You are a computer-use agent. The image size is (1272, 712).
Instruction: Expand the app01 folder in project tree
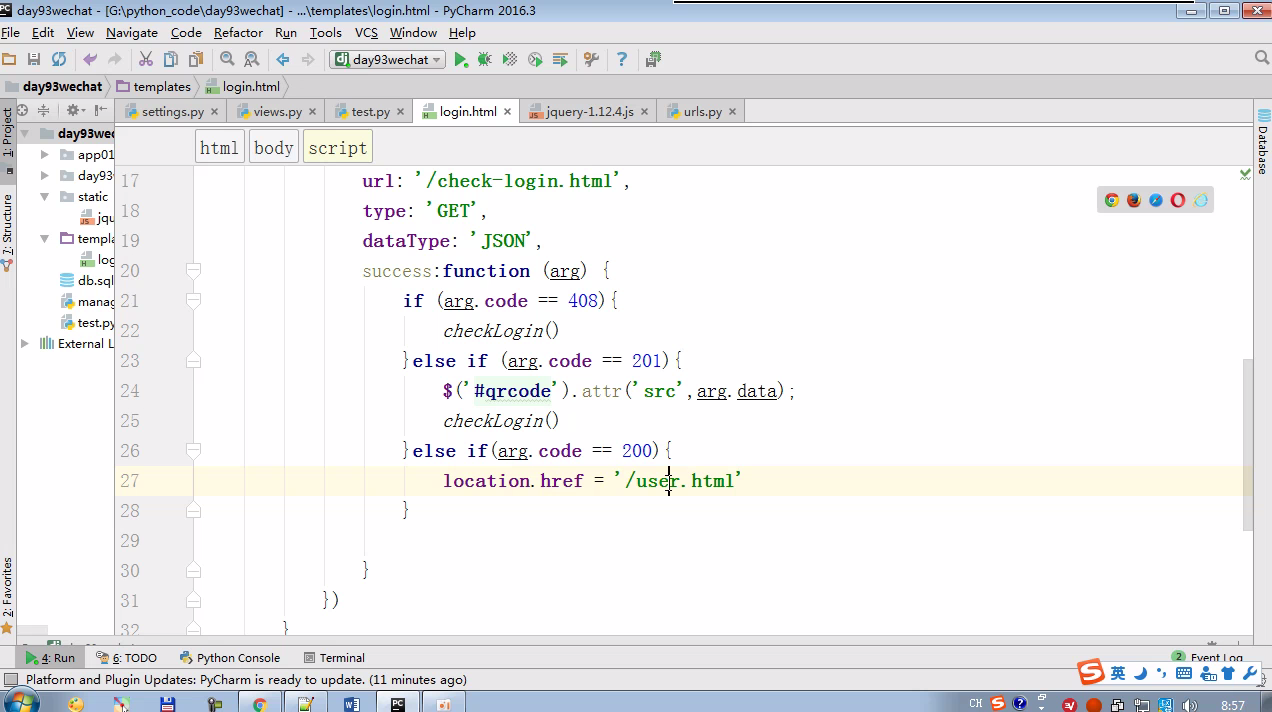(x=45, y=155)
